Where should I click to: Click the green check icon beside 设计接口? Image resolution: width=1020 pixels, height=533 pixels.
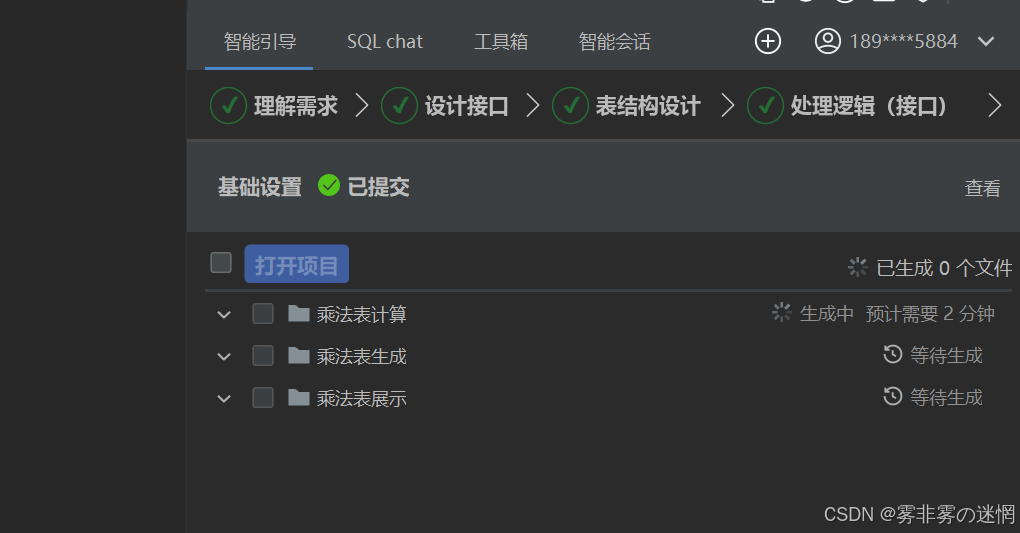tap(399, 105)
